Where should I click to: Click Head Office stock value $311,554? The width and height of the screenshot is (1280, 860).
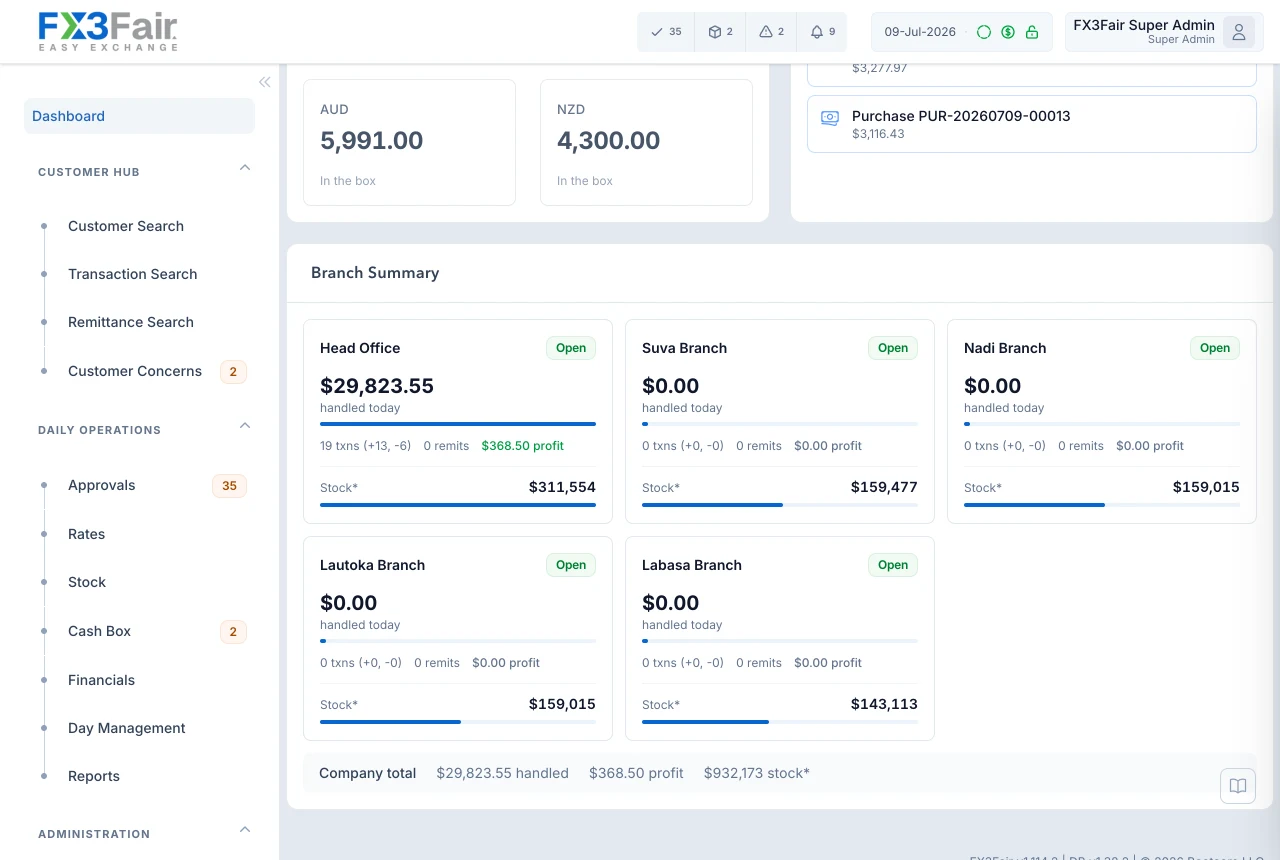tap(562, 487)
